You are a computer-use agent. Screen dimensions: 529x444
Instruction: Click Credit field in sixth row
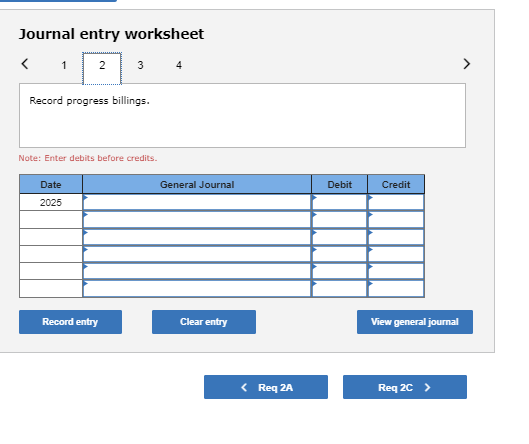396,288
